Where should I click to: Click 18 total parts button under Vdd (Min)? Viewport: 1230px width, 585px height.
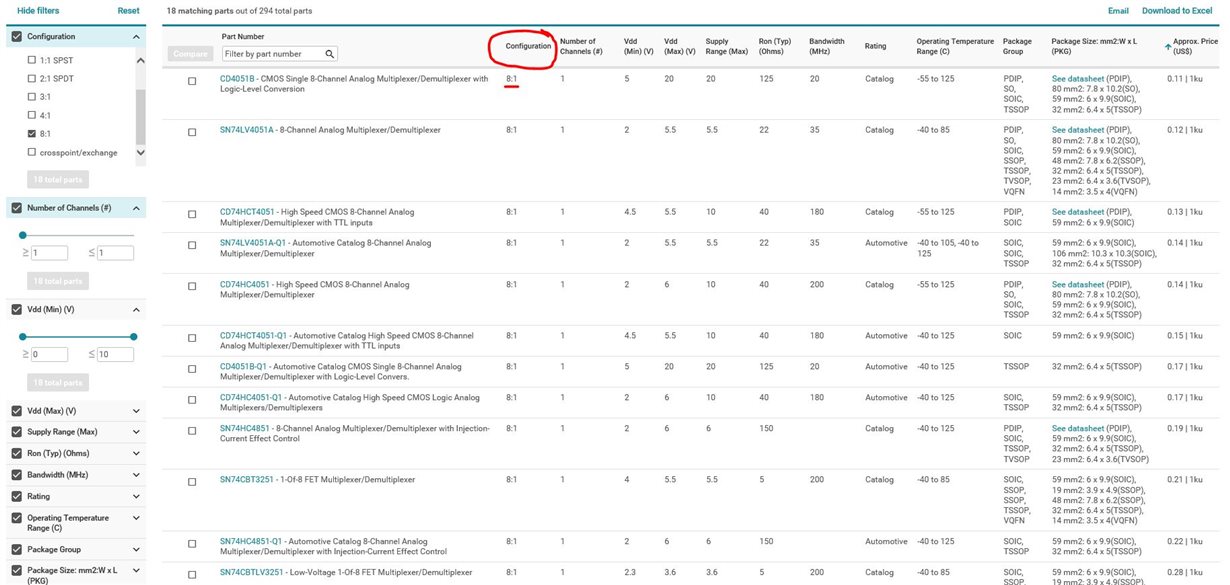[58, 383]
